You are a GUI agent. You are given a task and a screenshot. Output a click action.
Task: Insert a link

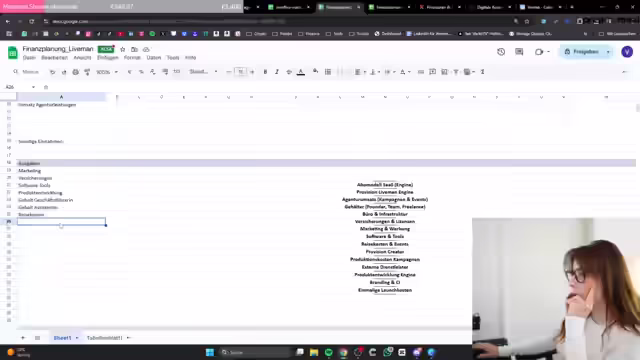click(x=421, y=72)
